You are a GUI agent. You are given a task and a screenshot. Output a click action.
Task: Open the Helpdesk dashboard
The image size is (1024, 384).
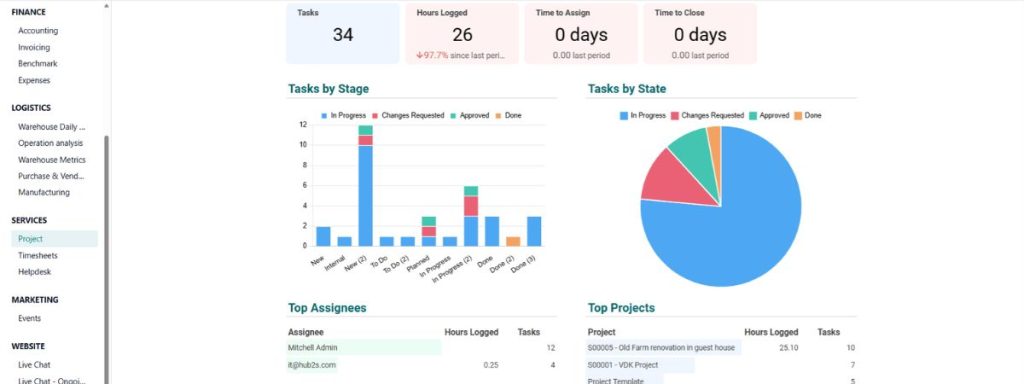[35, 272]
